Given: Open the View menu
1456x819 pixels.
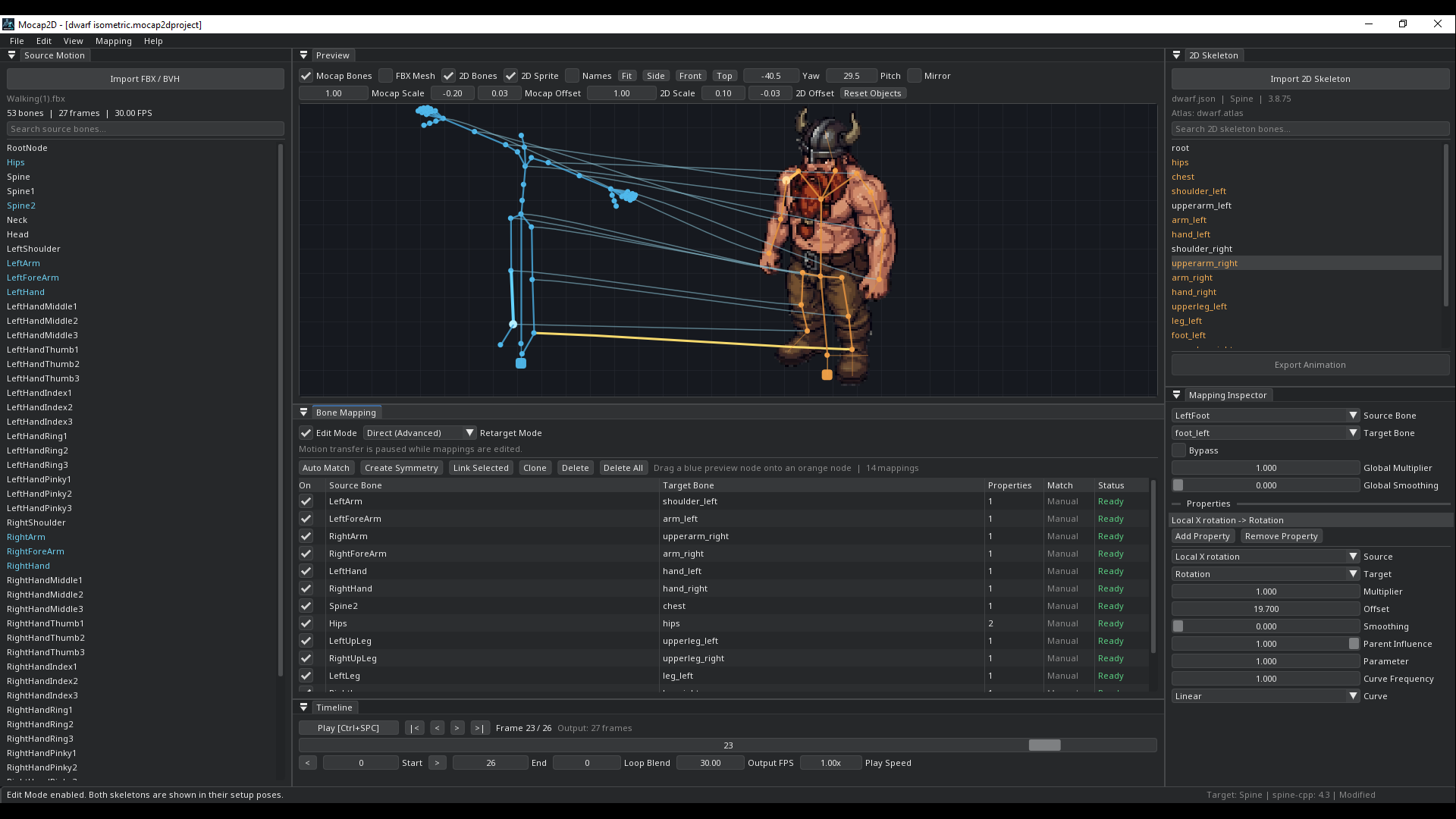Looking at the screenshot, I should click(74, 41).
